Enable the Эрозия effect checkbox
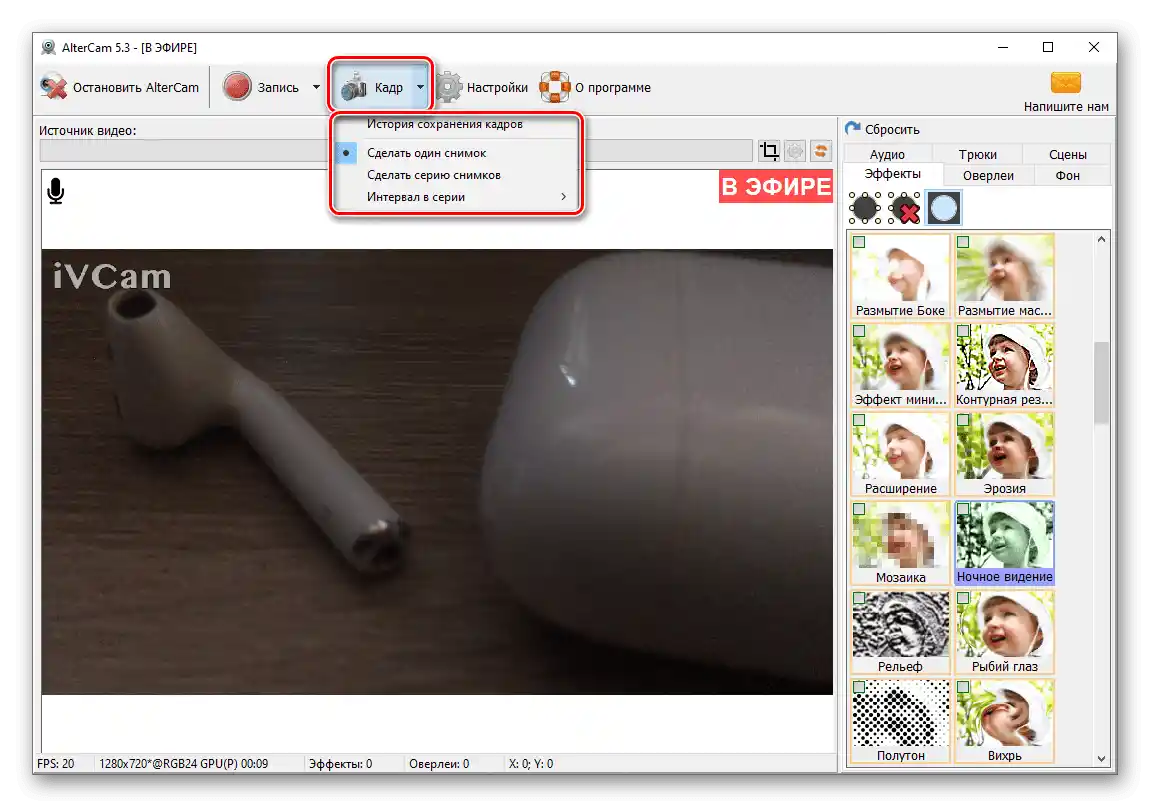Screen dimensions: 1150x807 [x=963, y=420]
